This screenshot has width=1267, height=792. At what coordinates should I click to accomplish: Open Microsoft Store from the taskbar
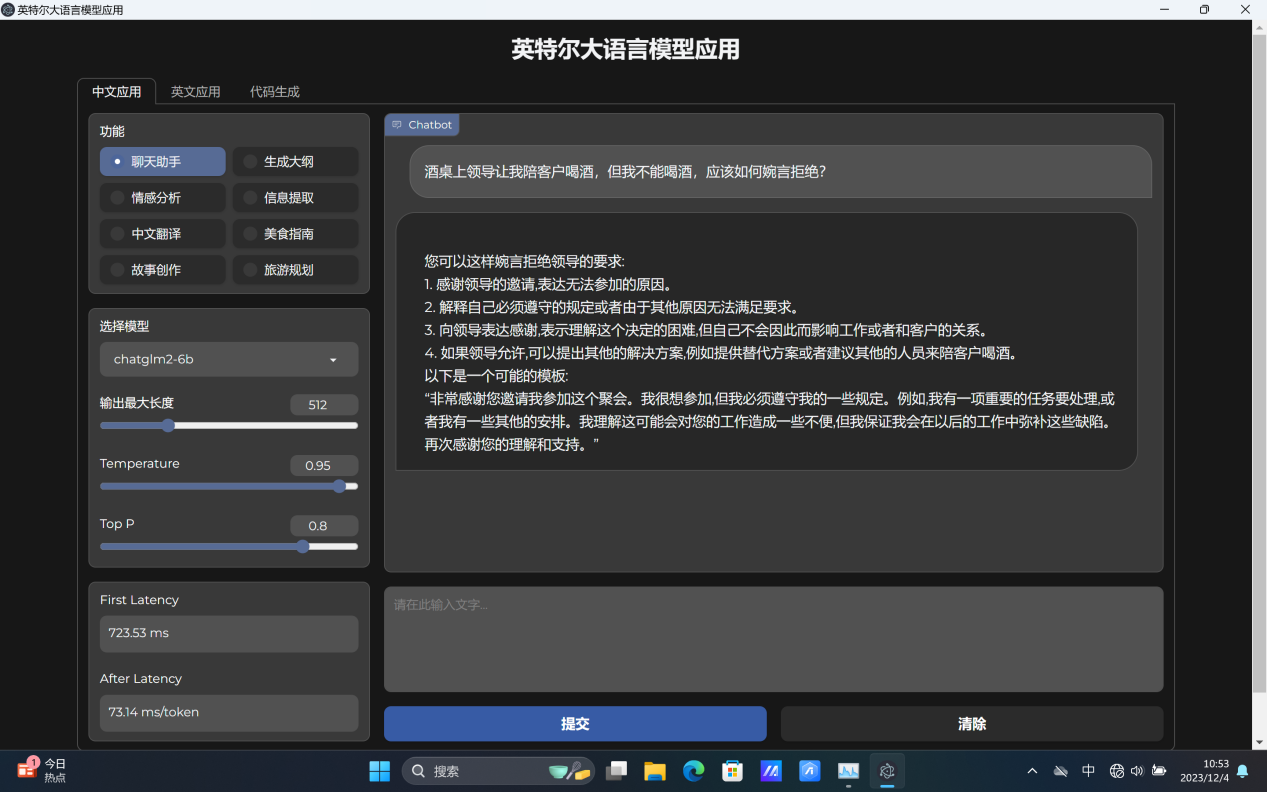[x=733, y=771]
